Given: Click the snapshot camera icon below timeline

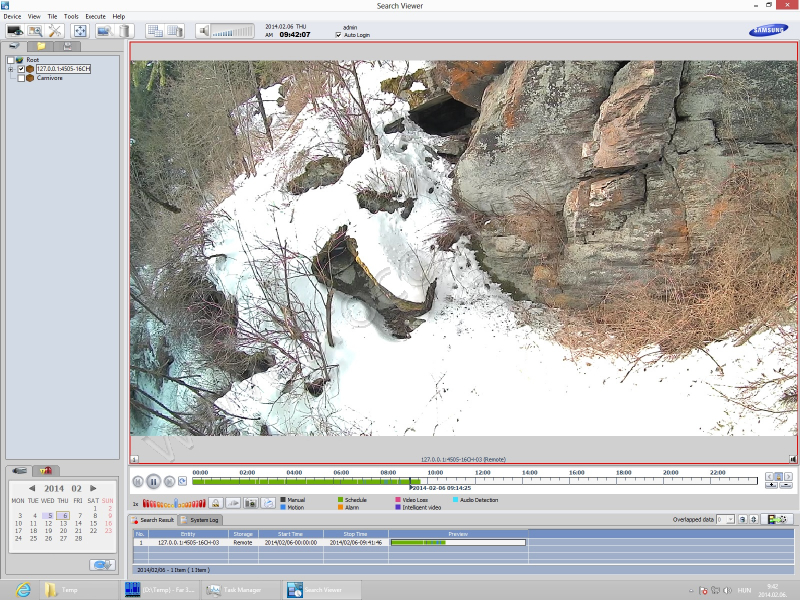Looking at the screenshot, I should (251, 503).
